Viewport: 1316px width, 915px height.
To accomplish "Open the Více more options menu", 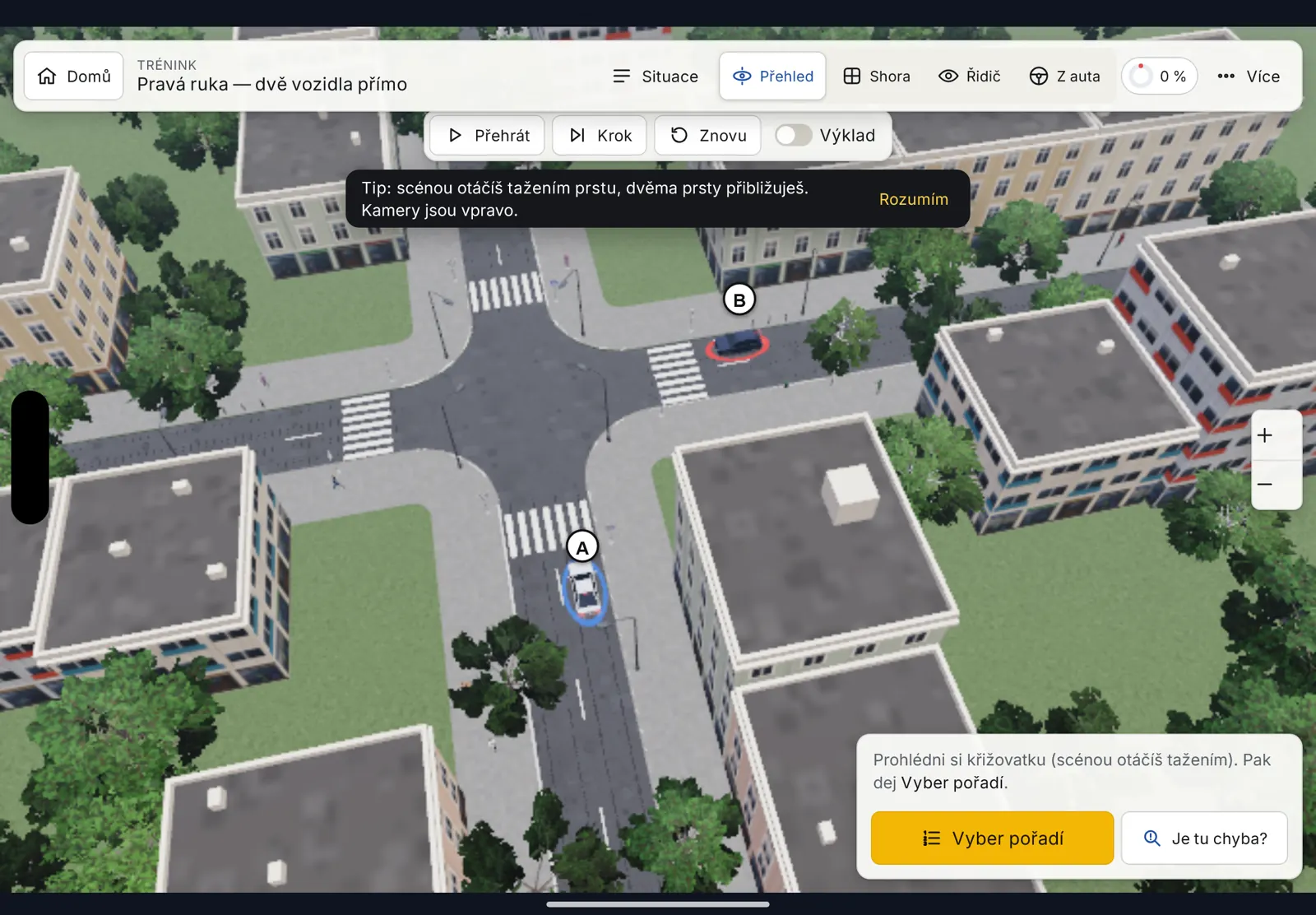I will click(1249, 77).
